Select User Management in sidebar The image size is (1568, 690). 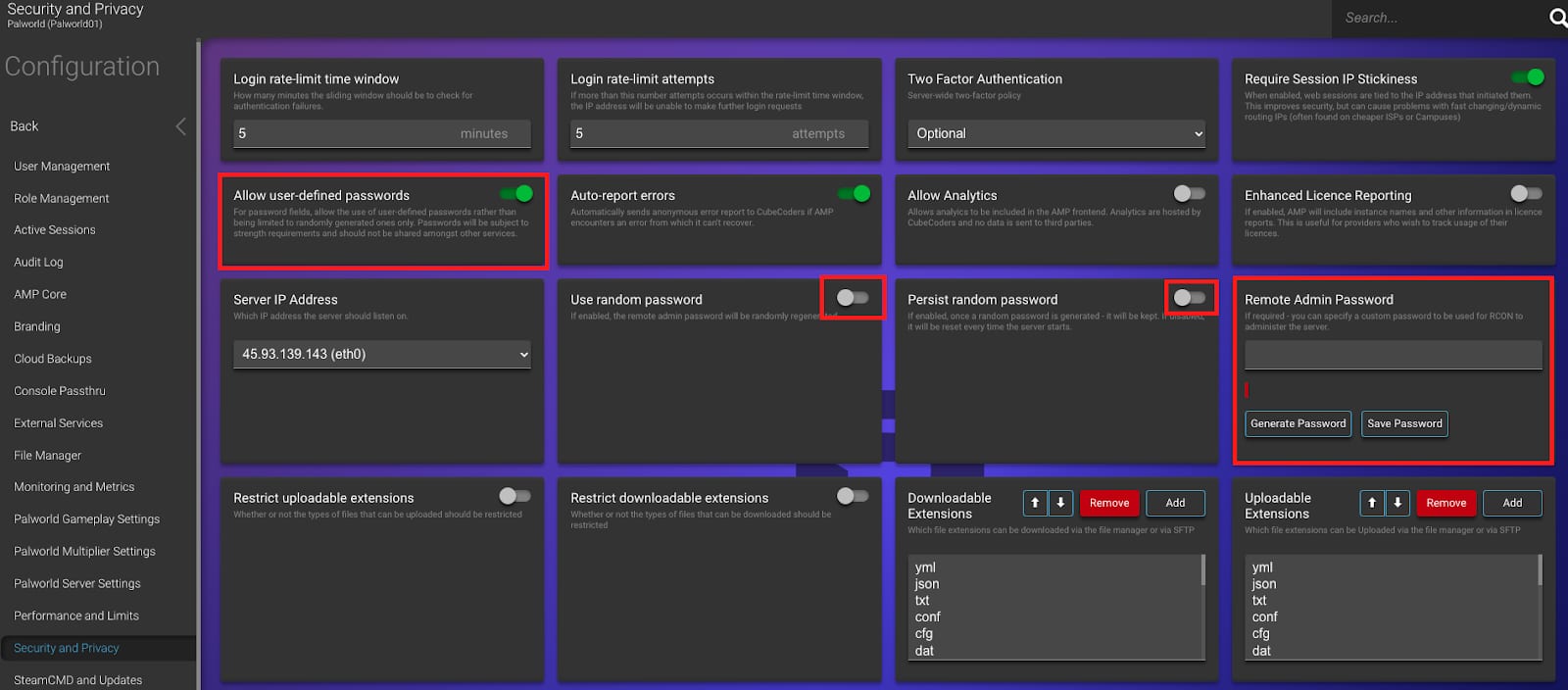tap(62, 167)
